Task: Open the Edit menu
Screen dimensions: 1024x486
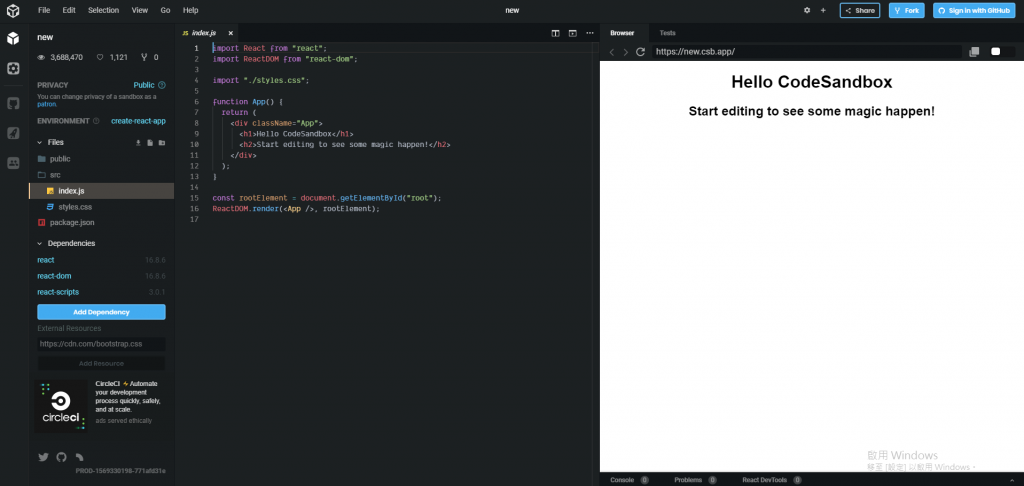Action: pos(69,10)
